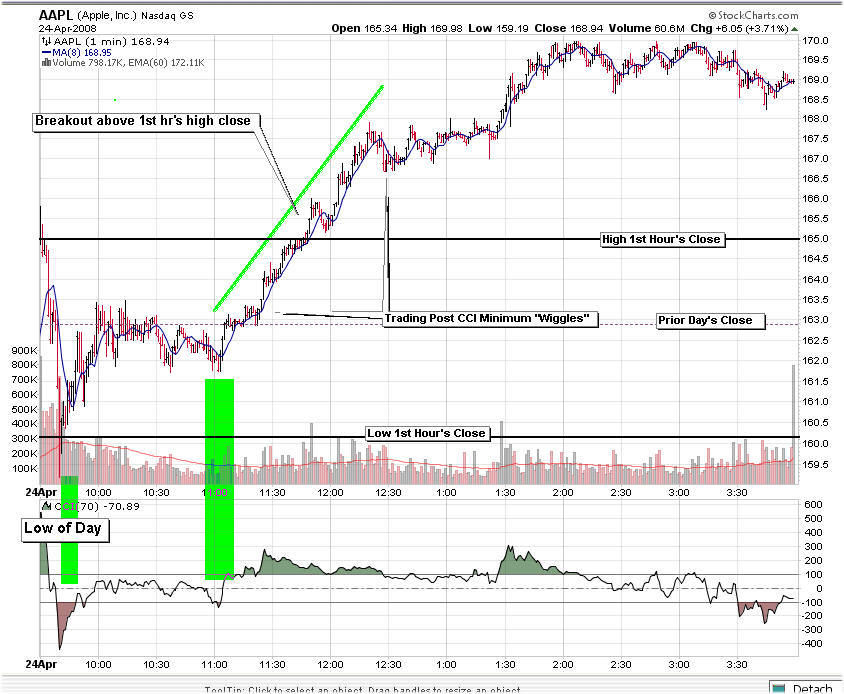The width and height of the screenshot is (844, 694).
Task: Click the 'Low 159.19' value
Action: click(498, 29)
